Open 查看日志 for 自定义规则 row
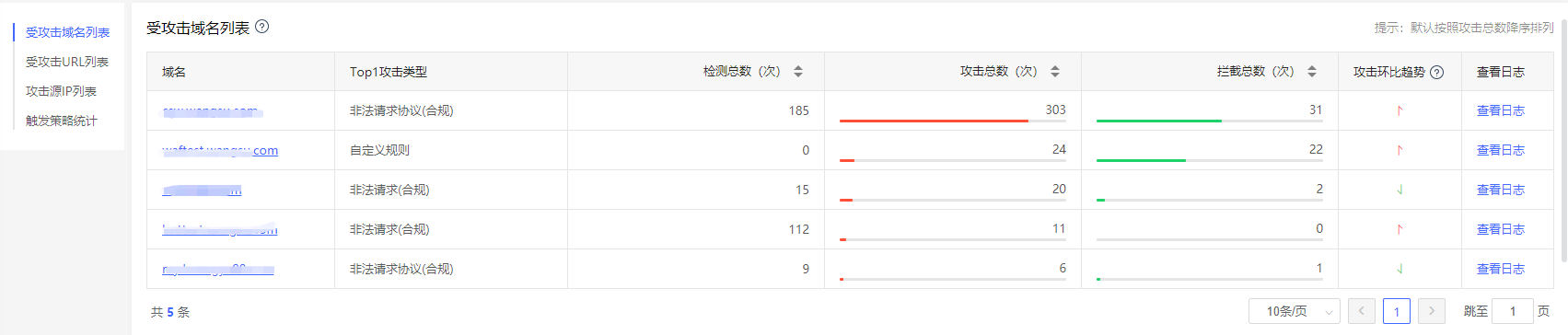1568x335 pixels. (1501, 150)
